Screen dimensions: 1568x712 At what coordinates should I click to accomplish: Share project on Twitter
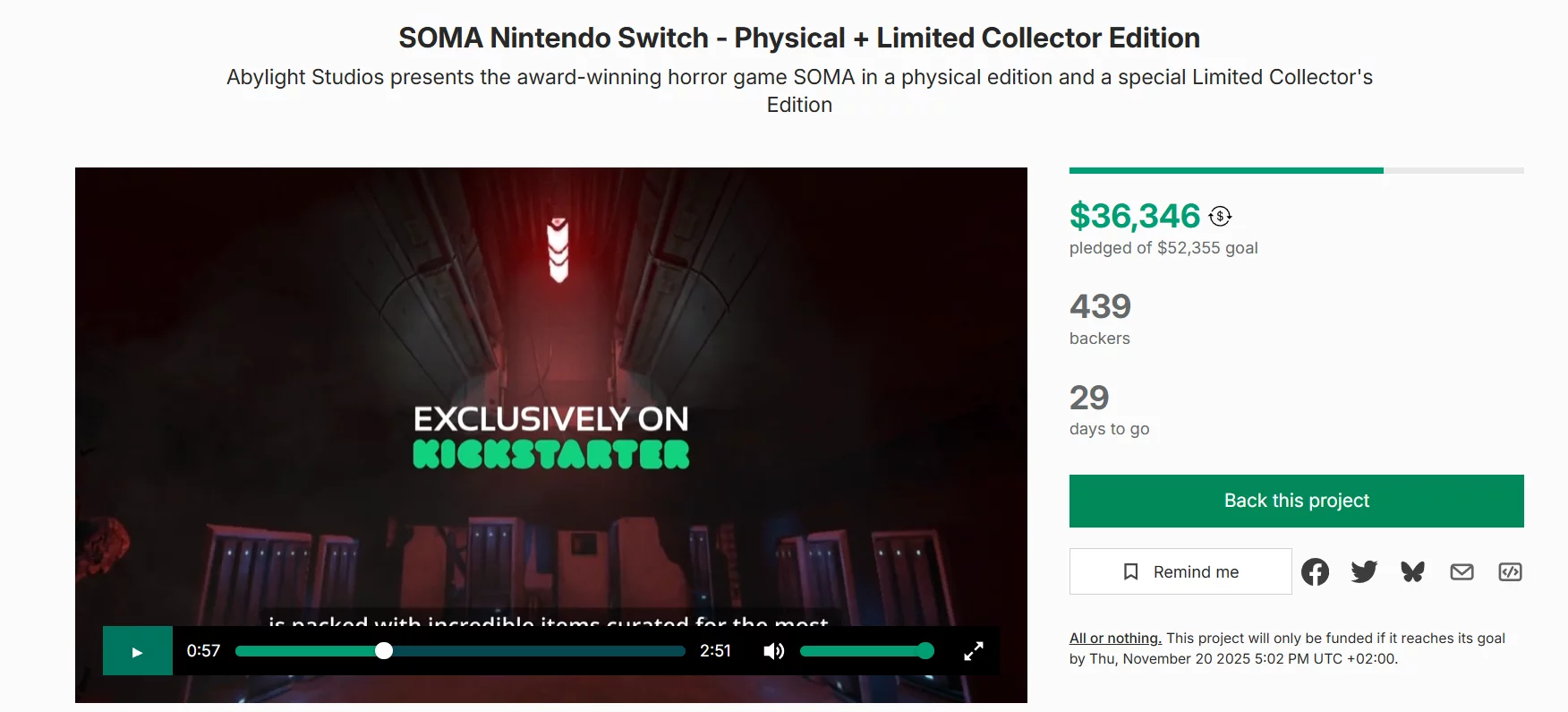tap(1364, 571)
